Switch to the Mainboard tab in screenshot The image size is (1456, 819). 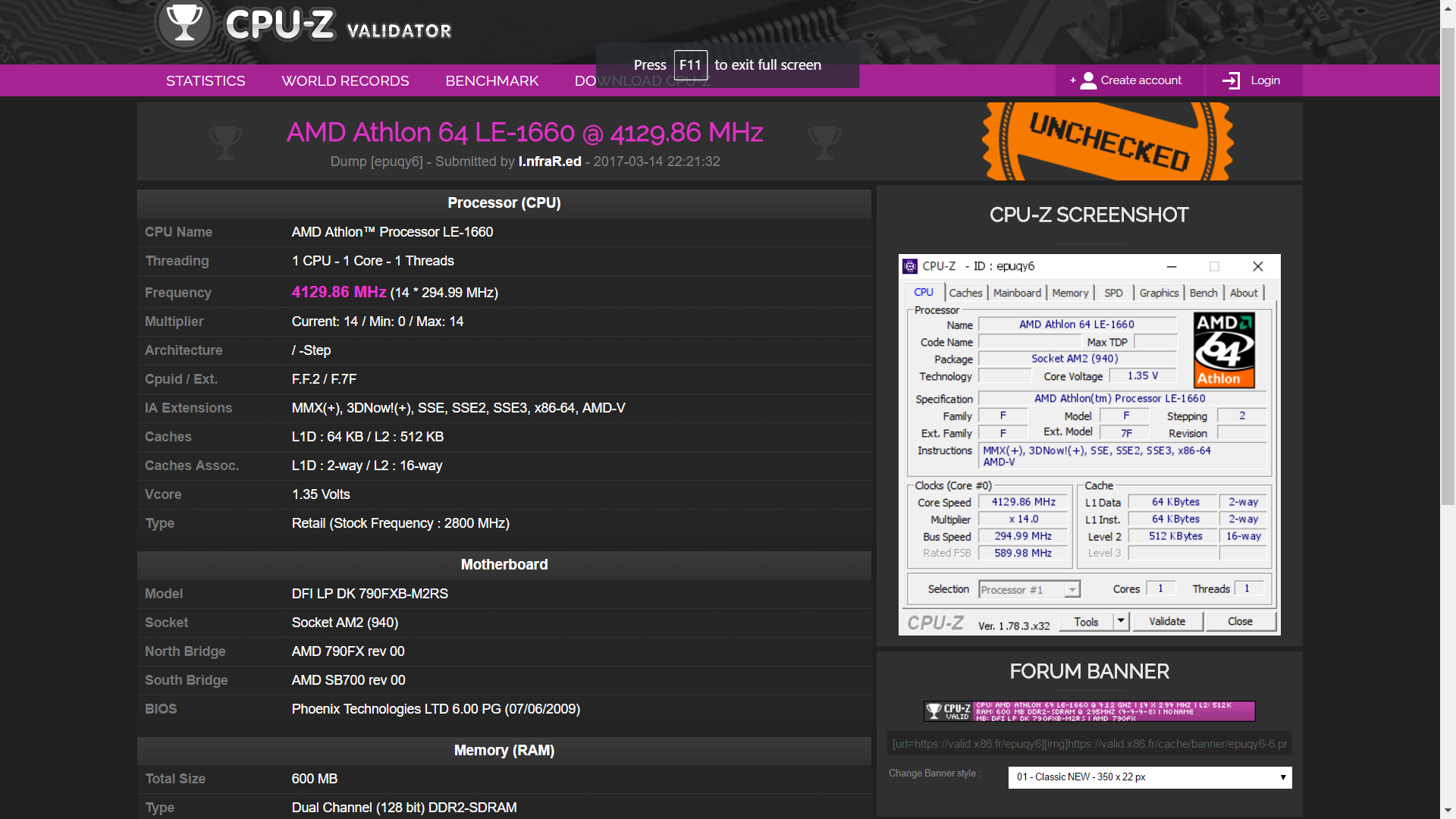(x=1017, y=293)
